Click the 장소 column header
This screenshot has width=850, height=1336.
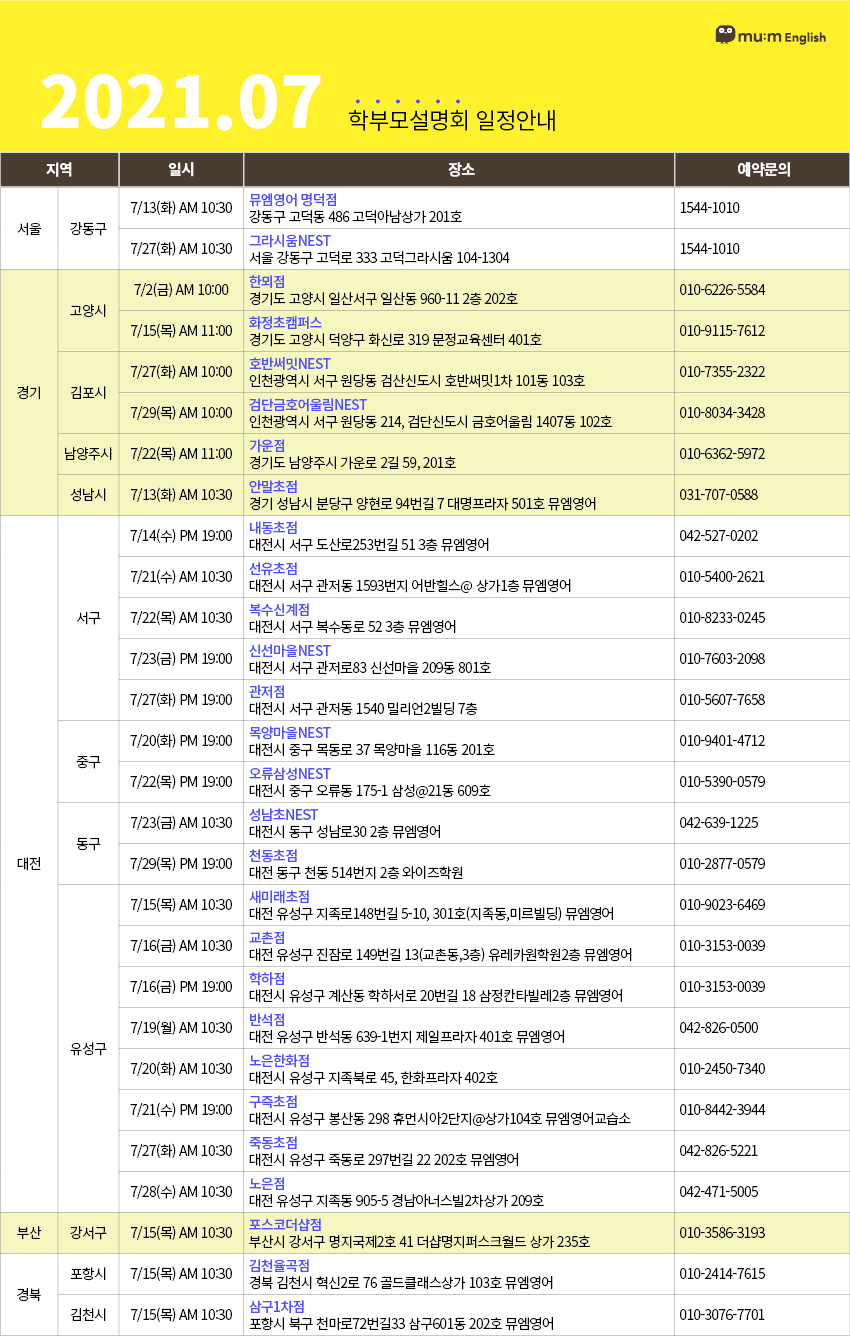(x=459, y=169)
